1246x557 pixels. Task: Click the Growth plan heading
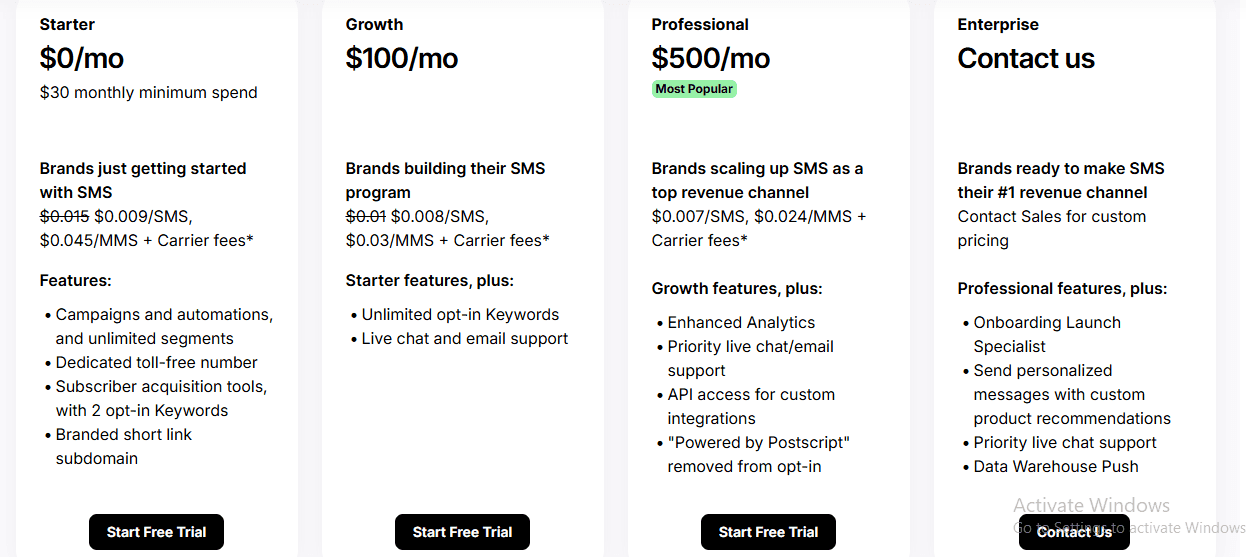[374, 24]
